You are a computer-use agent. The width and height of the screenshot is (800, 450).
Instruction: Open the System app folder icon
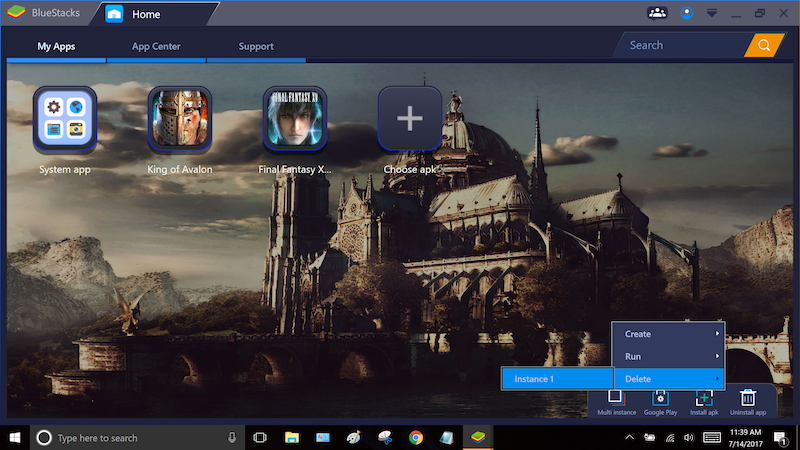pyautogui.click(x=65, y=118)
